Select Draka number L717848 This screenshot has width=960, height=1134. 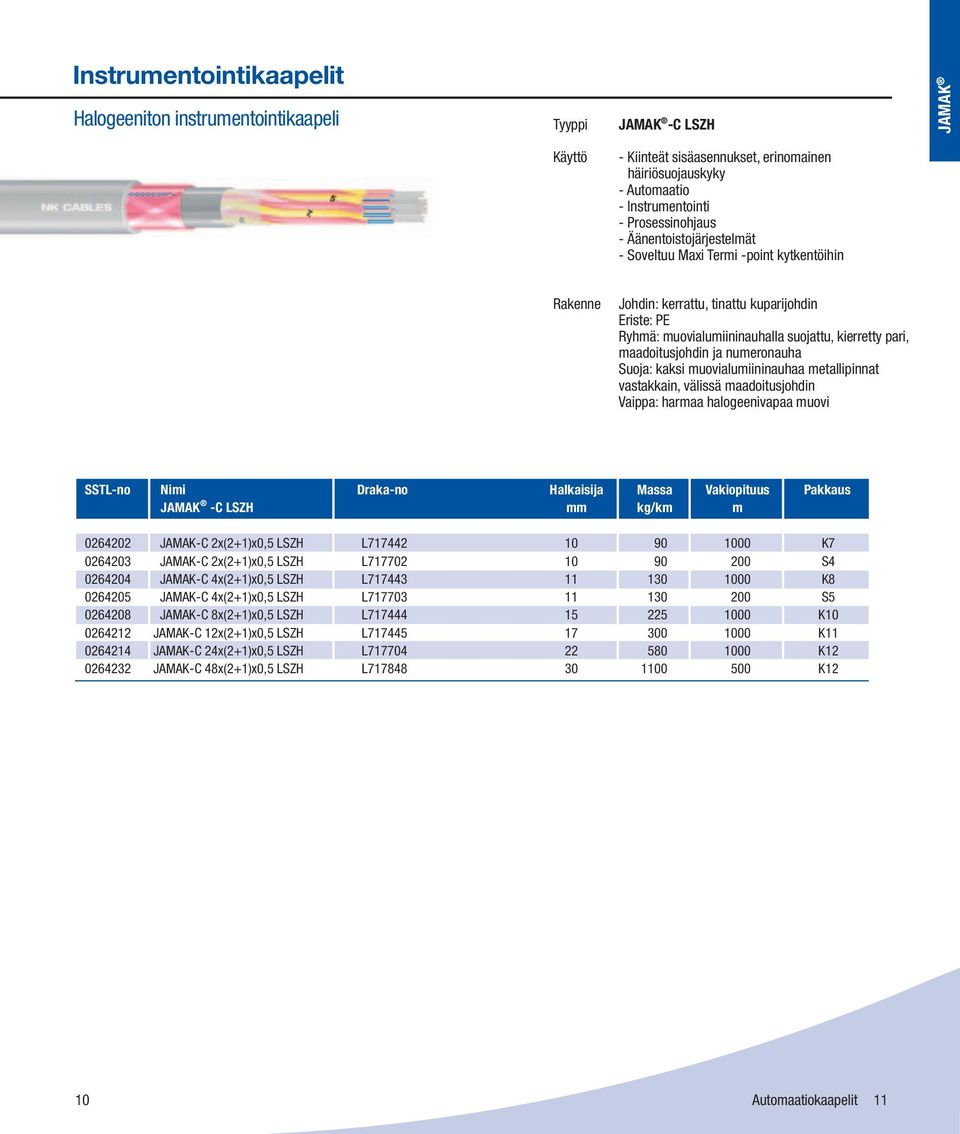click(384, 669)
